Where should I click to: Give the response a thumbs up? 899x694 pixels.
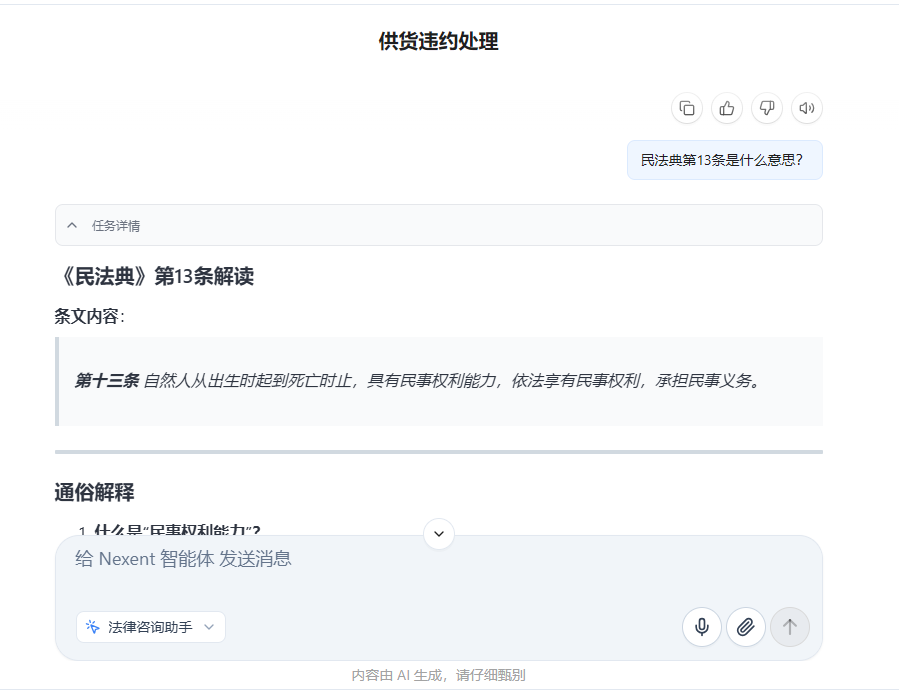pyautogui.click(x=726, y=108)
